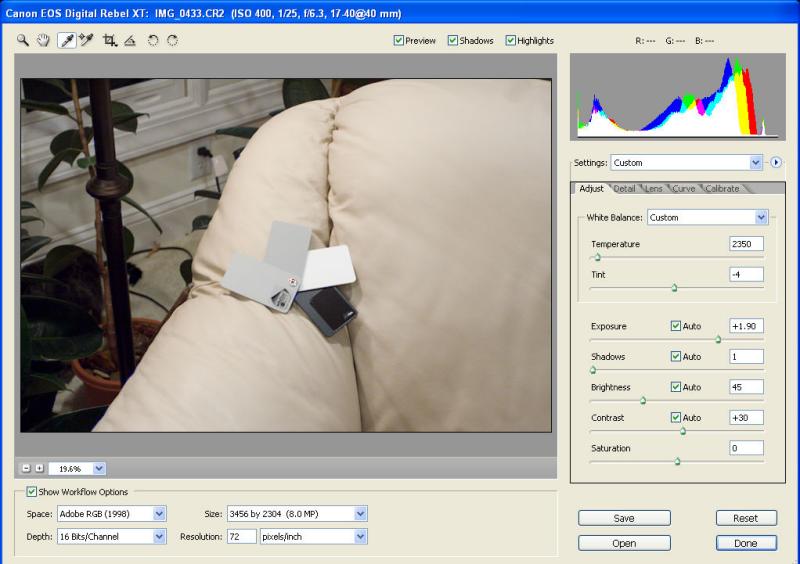This screenshot has width=800, height=564.
Task: Switch to the Lens tab
Action: [x=654, y=189]
